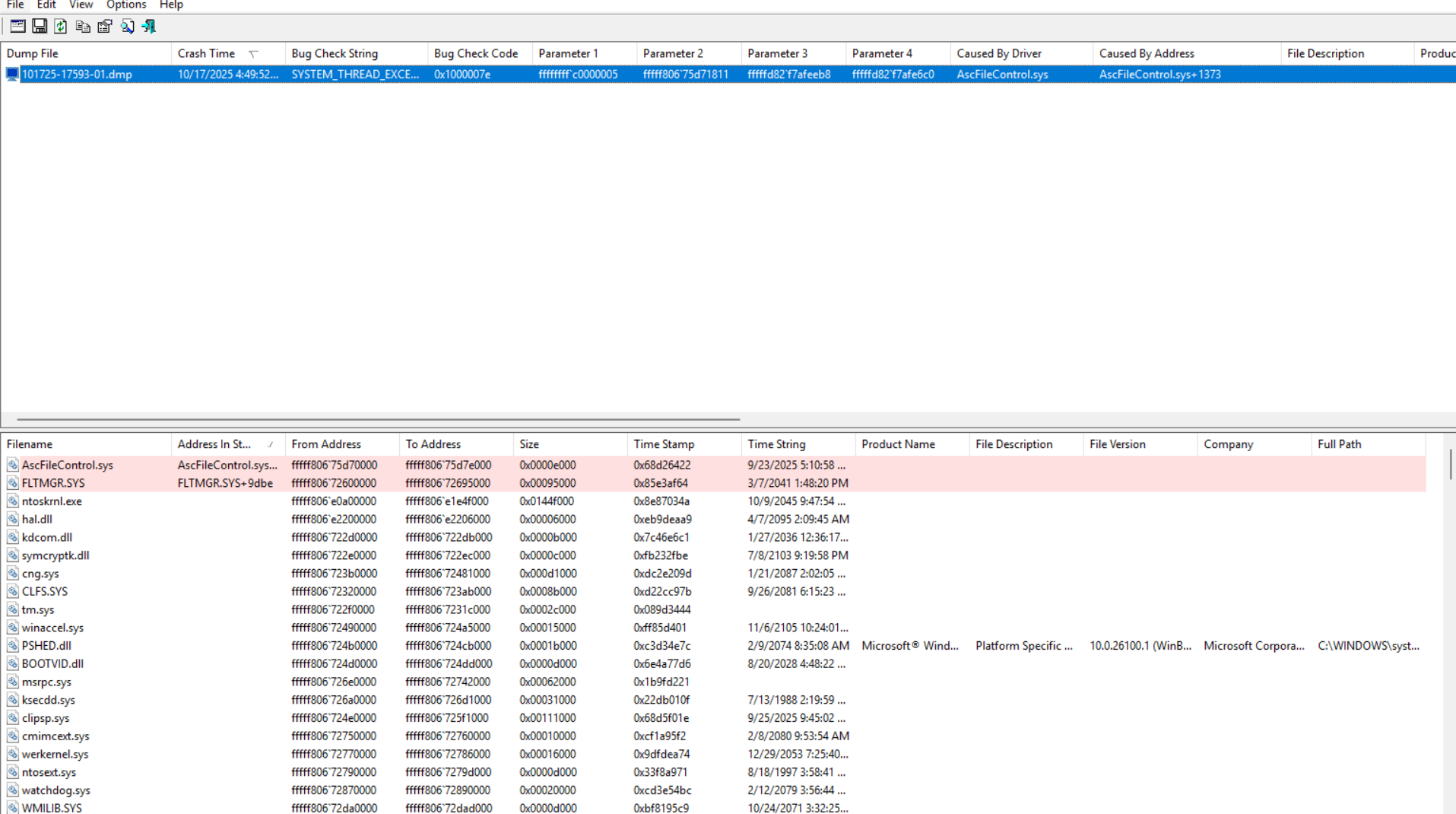
Task: Select the blue screen icon of 101725-17593-01.dmp
Action: click(x=12, y=75)
